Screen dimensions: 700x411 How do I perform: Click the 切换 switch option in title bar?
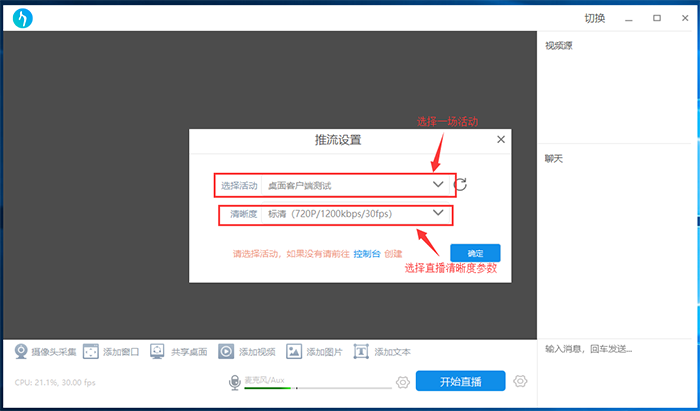click(x=594, y=18)
